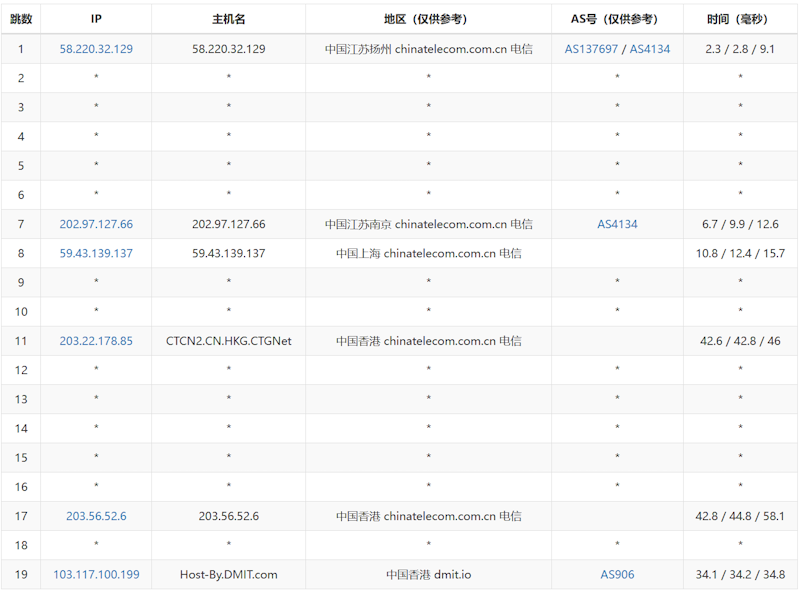Select the IP column header
800x594 pixels.
coord(96,19)
